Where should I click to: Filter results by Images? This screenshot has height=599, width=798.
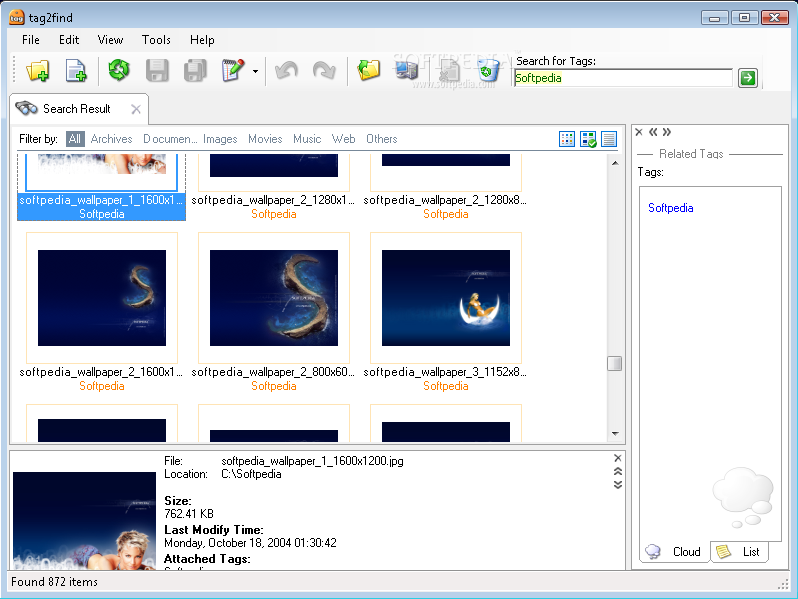coord(220,139)
